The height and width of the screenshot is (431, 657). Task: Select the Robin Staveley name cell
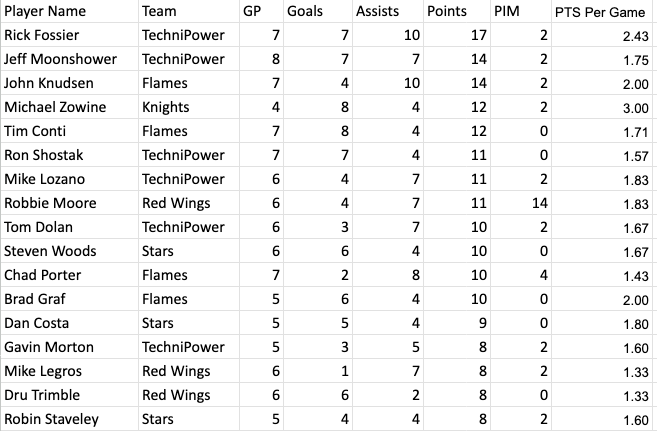70,418
